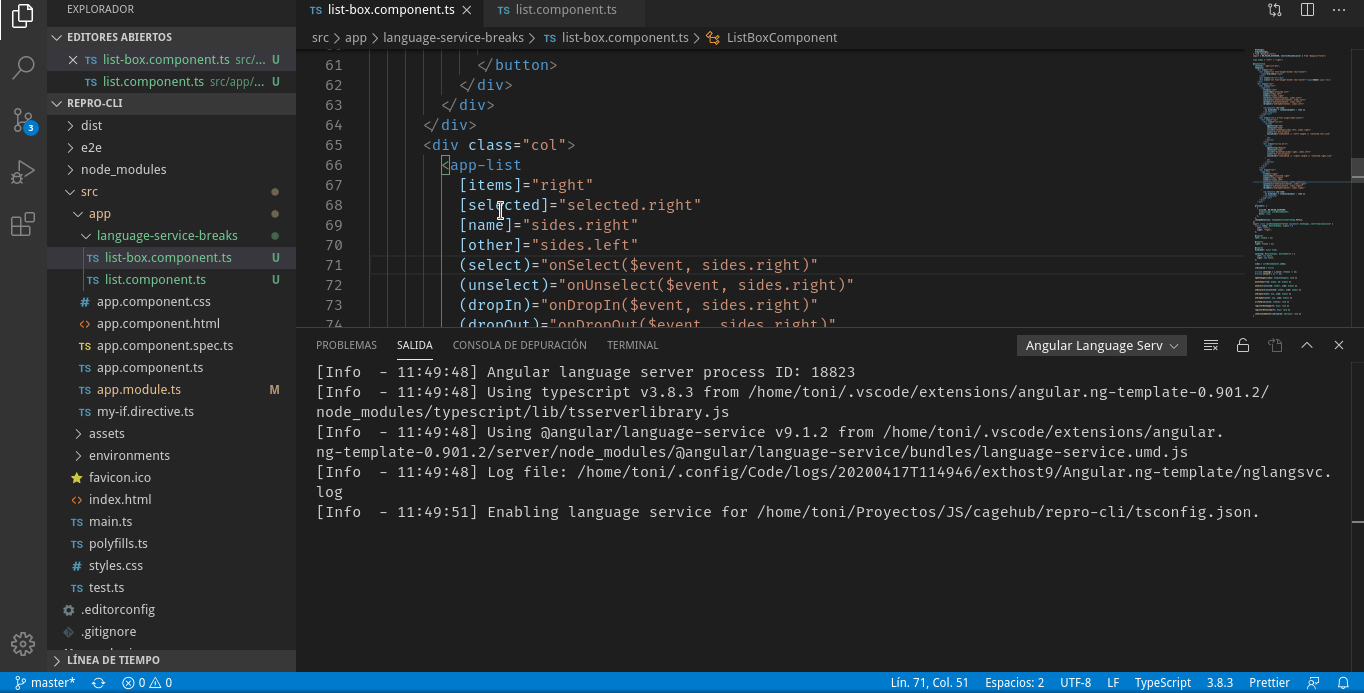The height and width of the screenshot is (693, 1364).
Task: Toggle output scroll lock icon
Action: tap(1243, 345)
